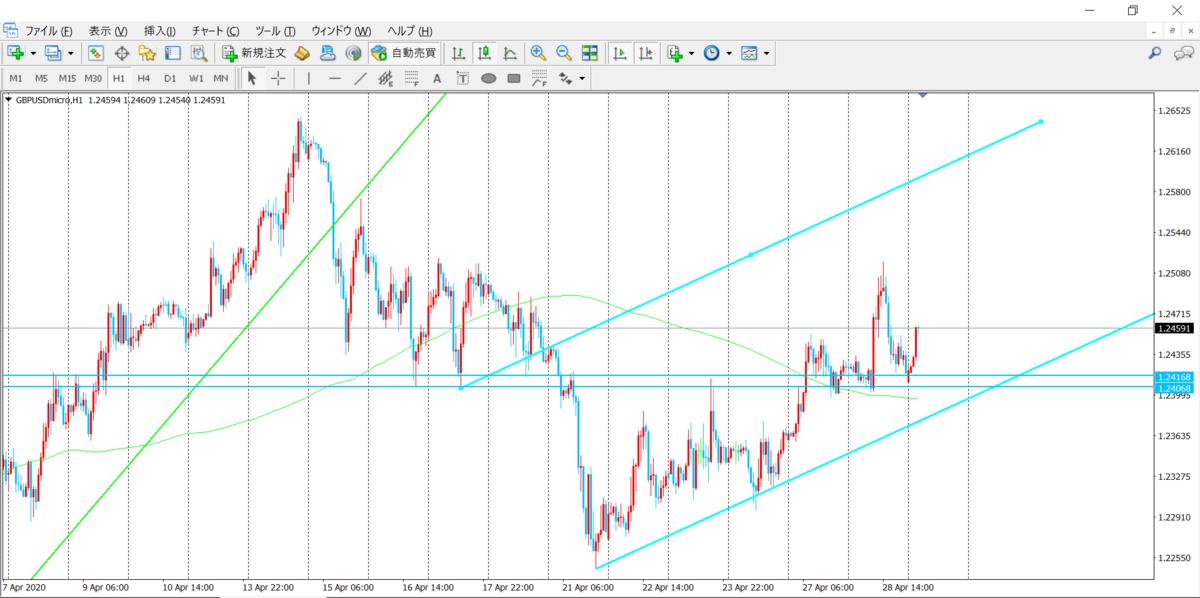Select the text A tool
This screenshot has width=1200, height=598.
[437, 78]
